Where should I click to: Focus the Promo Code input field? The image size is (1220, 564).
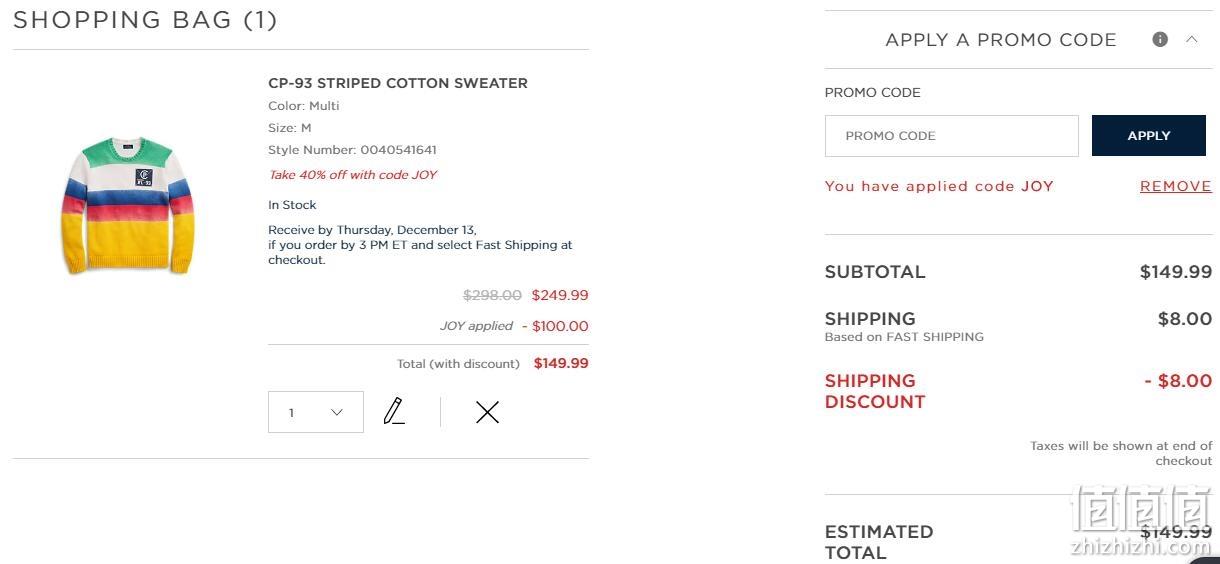click(x=951, y=136)
